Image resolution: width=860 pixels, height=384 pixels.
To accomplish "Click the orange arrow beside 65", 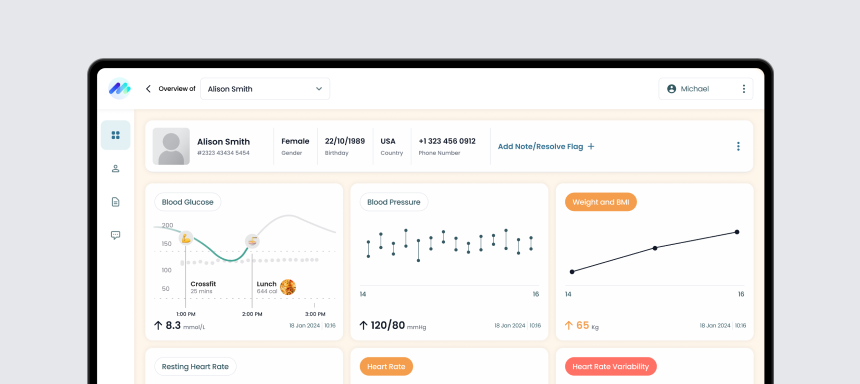I will [x=569, y=326].
